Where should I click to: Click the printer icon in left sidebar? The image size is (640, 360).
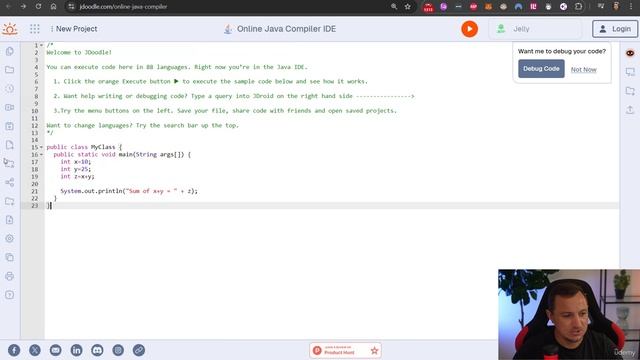coord(10,276)
